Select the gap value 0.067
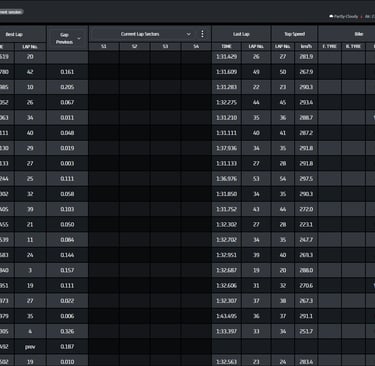Viewport: 375px width, 366px height. click(67, 102)
